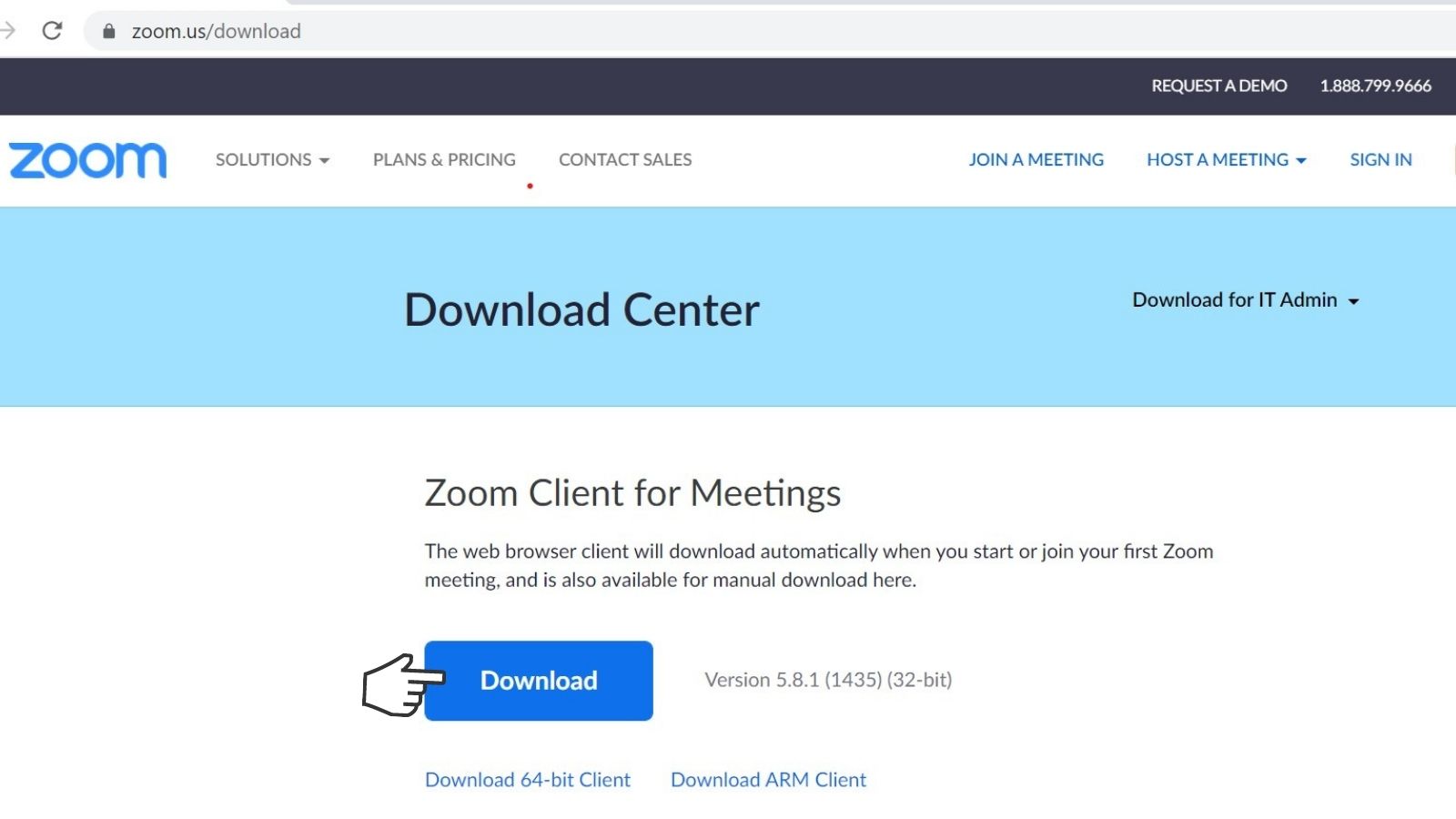Screen dimensions: 1456x819
Task: Click Sign In link
Action: tap(1380, 160)
